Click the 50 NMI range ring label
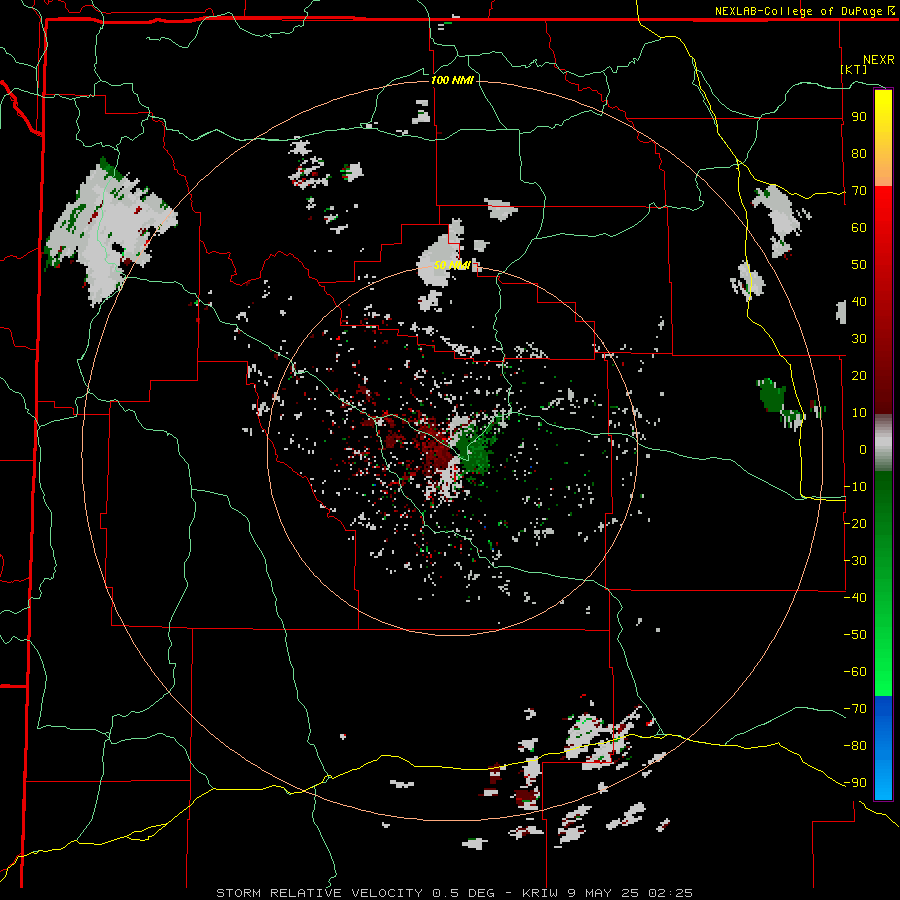This screenshot has width=900, height=900. click(x=452, y=265)
